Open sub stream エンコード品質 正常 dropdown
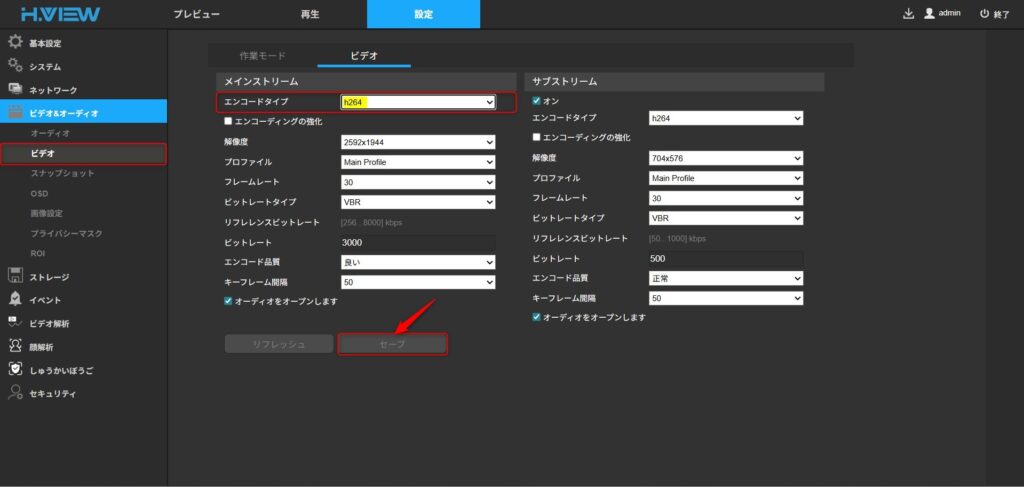Viewport: 1024px width, 487px height. point(726,278)
